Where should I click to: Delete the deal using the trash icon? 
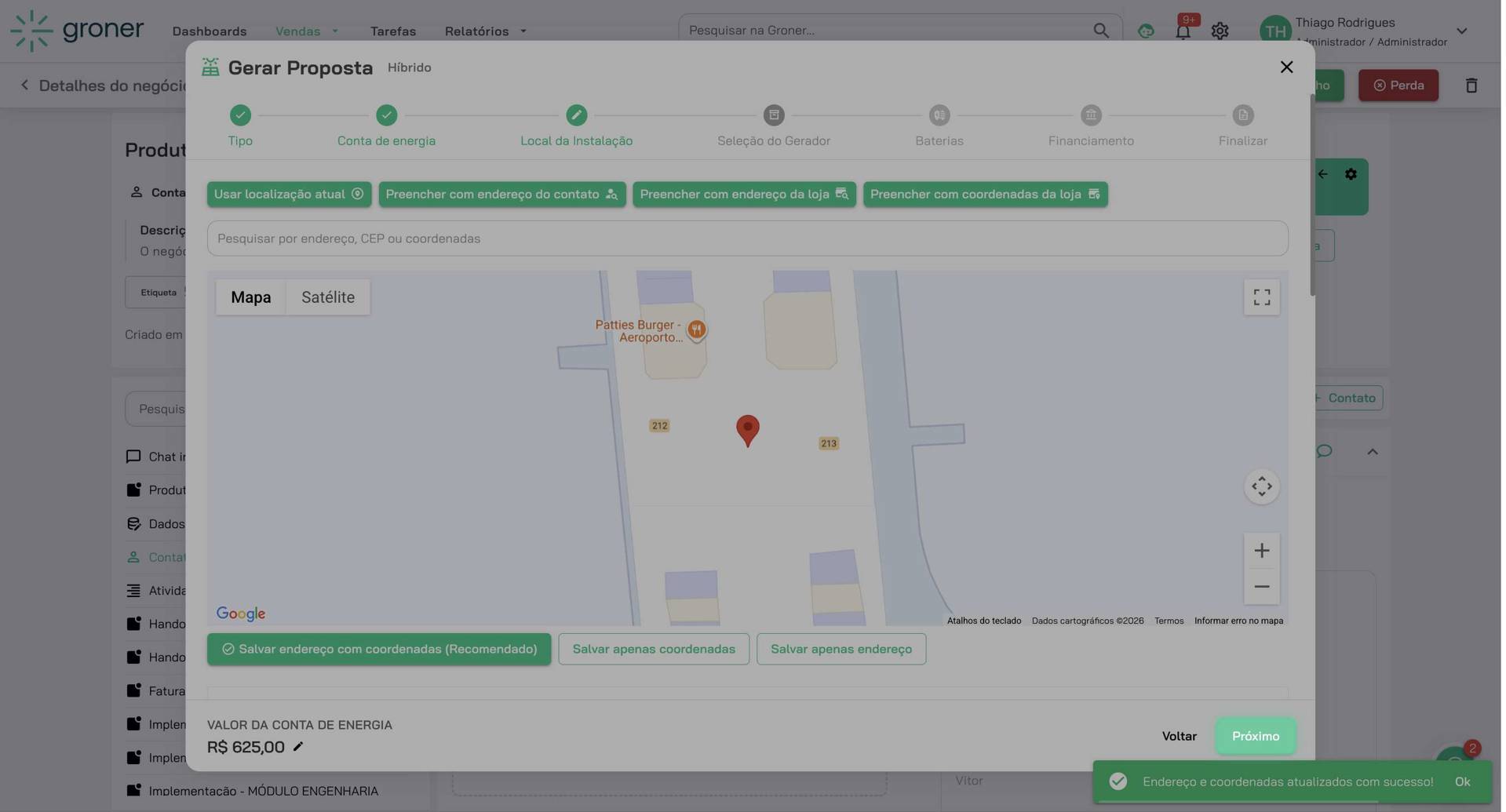1471,85
